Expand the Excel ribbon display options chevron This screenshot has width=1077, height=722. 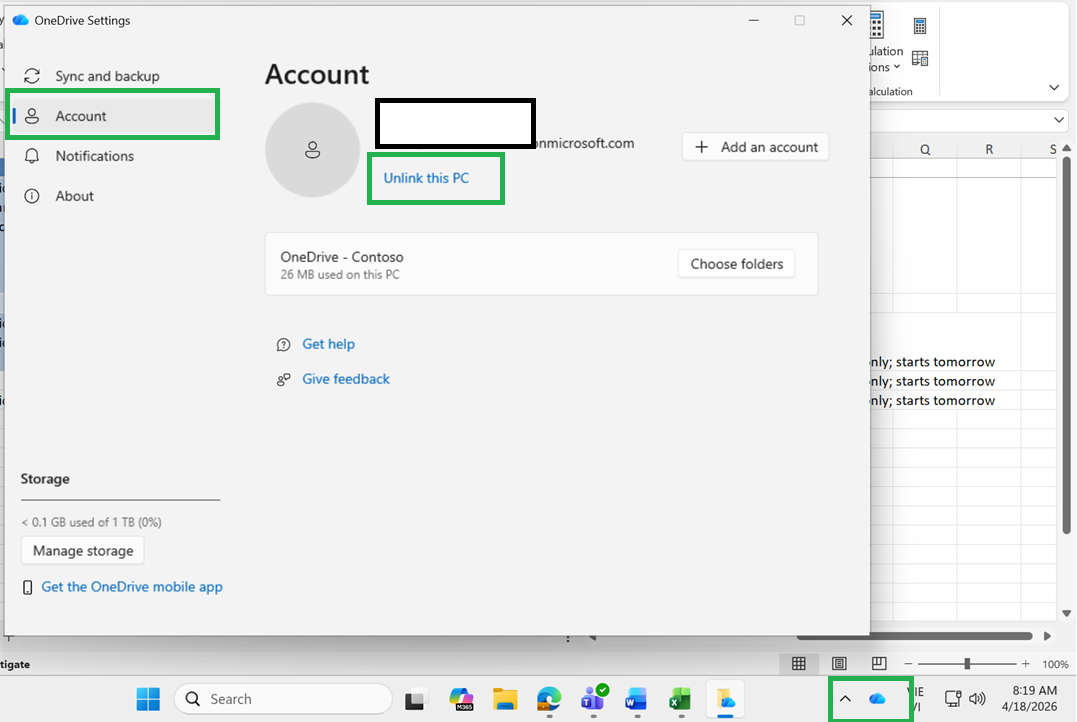coord(1054,87)
